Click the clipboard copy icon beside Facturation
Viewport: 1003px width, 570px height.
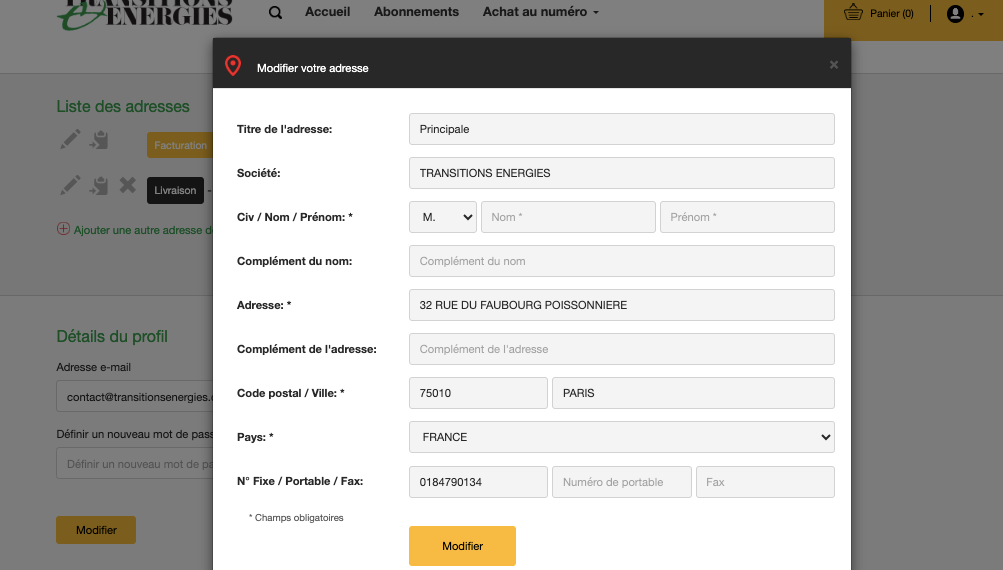[99, 140]
